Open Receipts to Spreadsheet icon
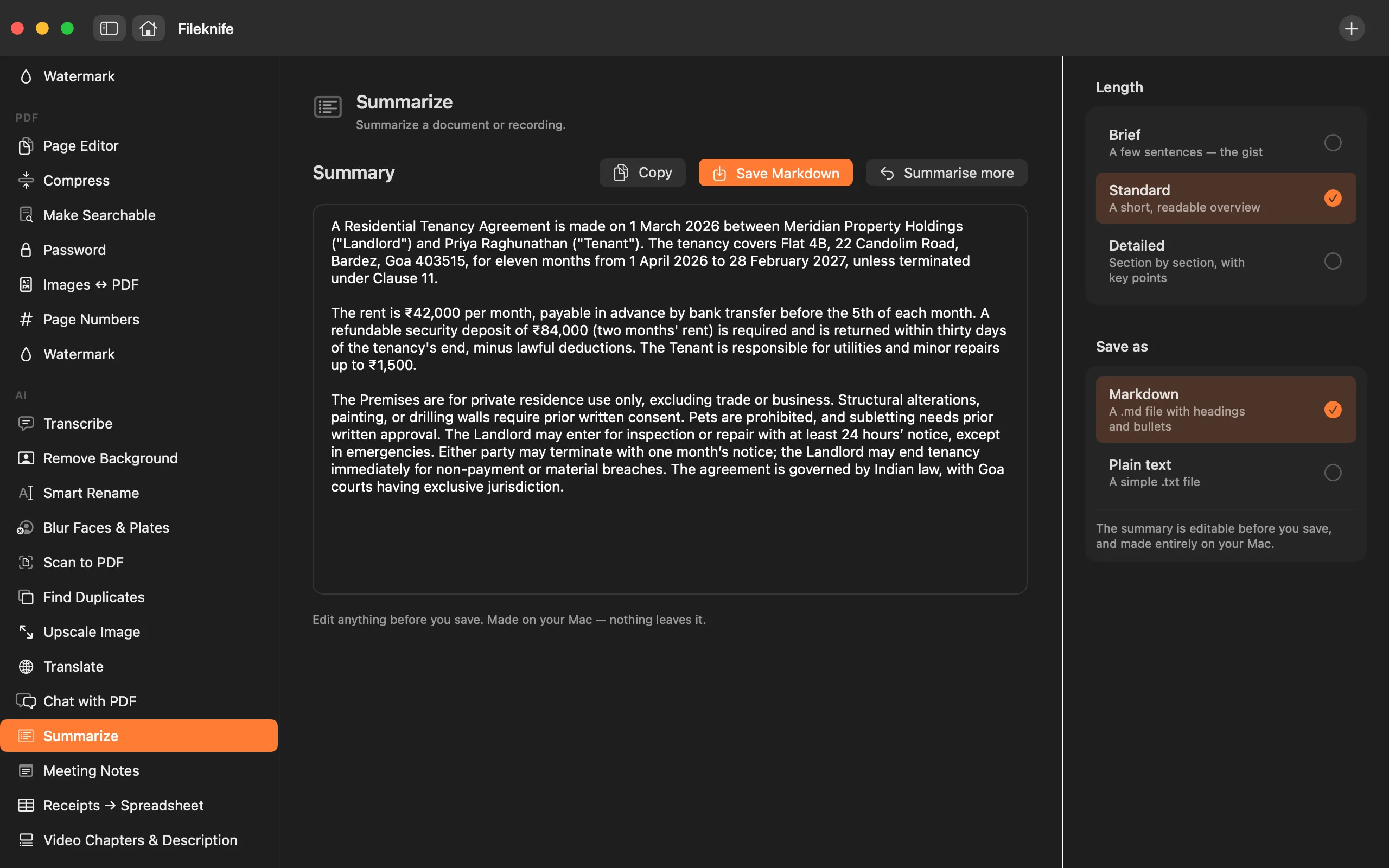1389x868 pixels. pos(26,806)
